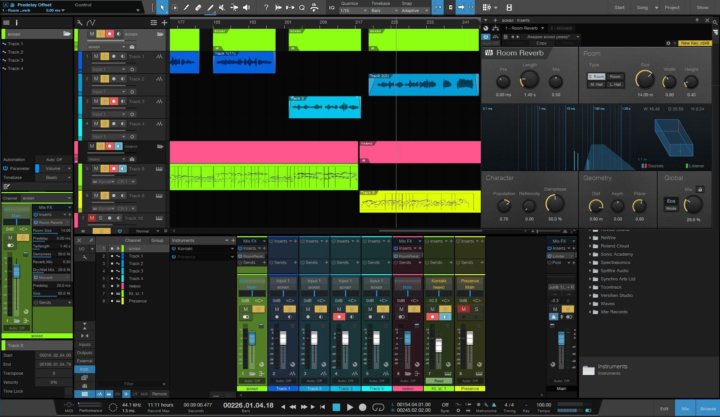Click the Record button in the transport
The image size is (720, 417).
(x=364, y=407)
